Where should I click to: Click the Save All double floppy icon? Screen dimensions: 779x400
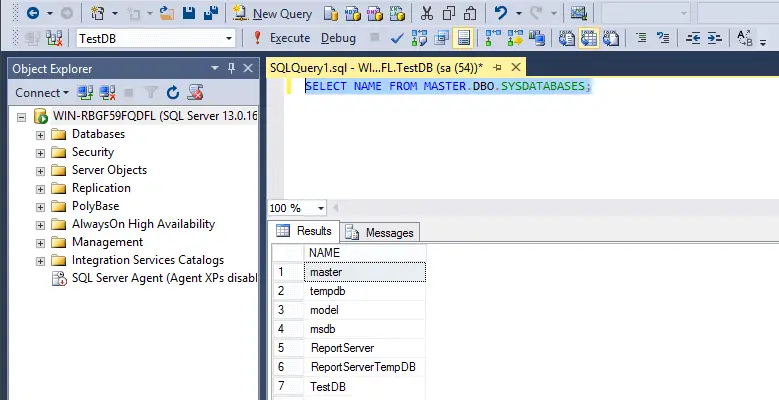tap(211, 13)
